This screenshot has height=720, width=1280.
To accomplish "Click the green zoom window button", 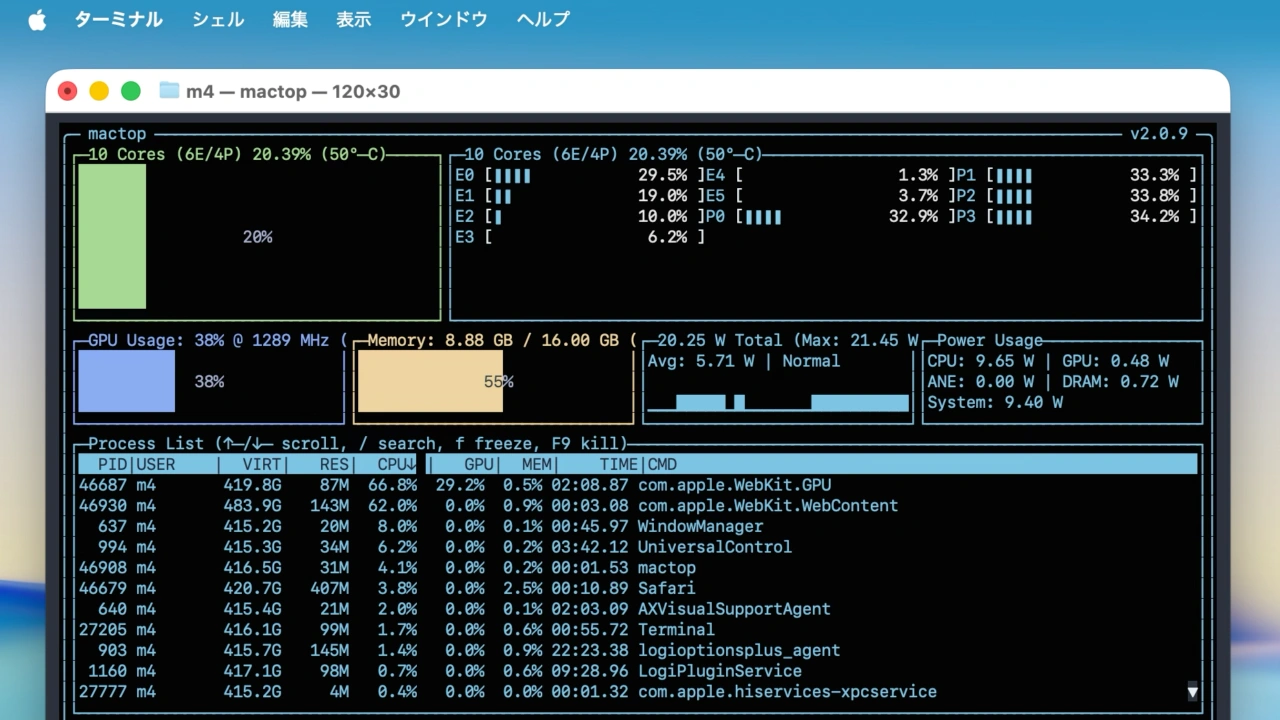I will [x=131, y=91].
